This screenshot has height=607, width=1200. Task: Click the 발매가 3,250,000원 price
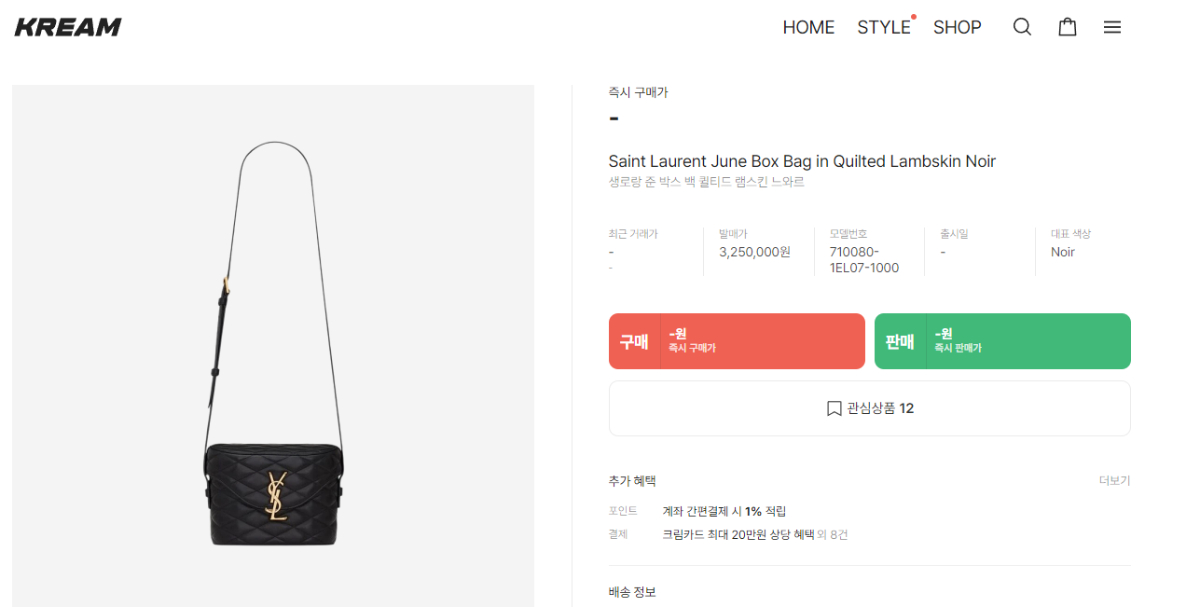[754, 252]
